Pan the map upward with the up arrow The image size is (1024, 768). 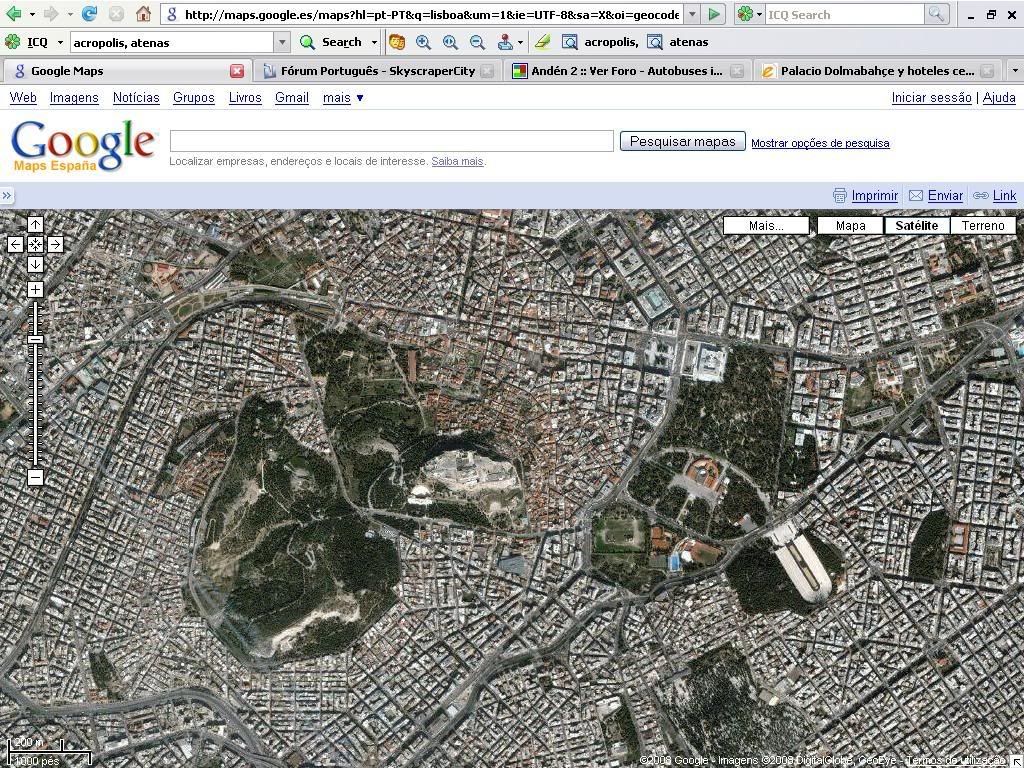tap(35, 225)
